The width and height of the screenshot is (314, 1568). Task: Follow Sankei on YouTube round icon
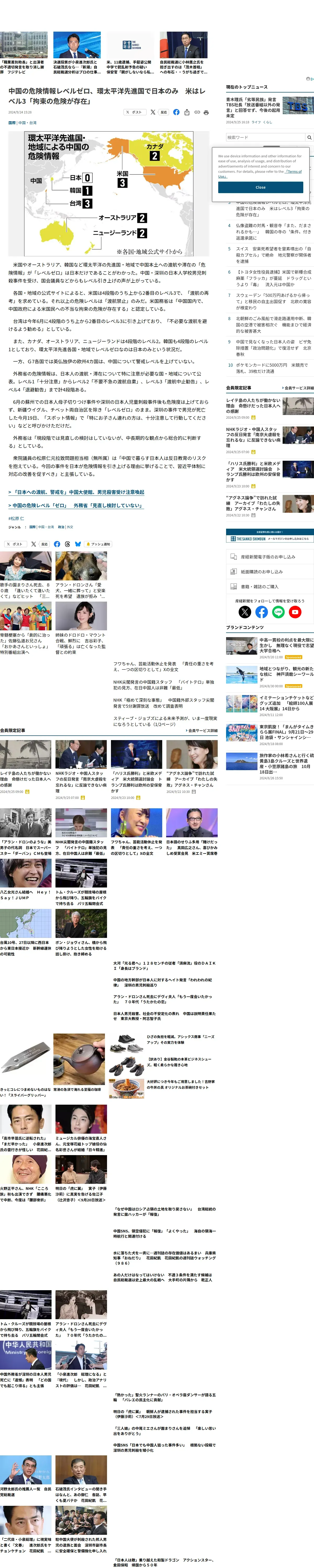[295, 612]
